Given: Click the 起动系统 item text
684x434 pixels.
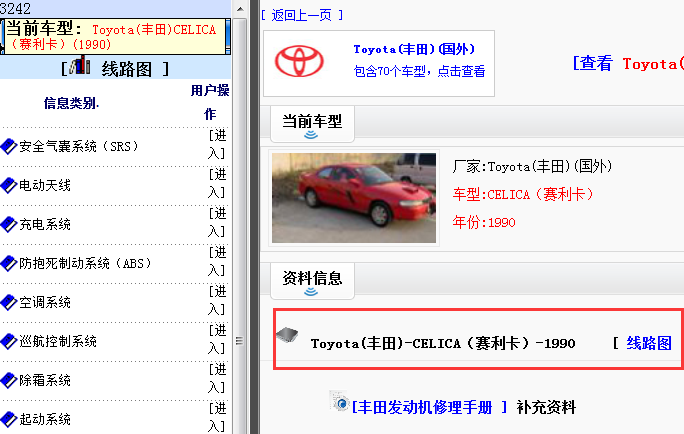Looking at the screenshot, I should tap(45, 419).
